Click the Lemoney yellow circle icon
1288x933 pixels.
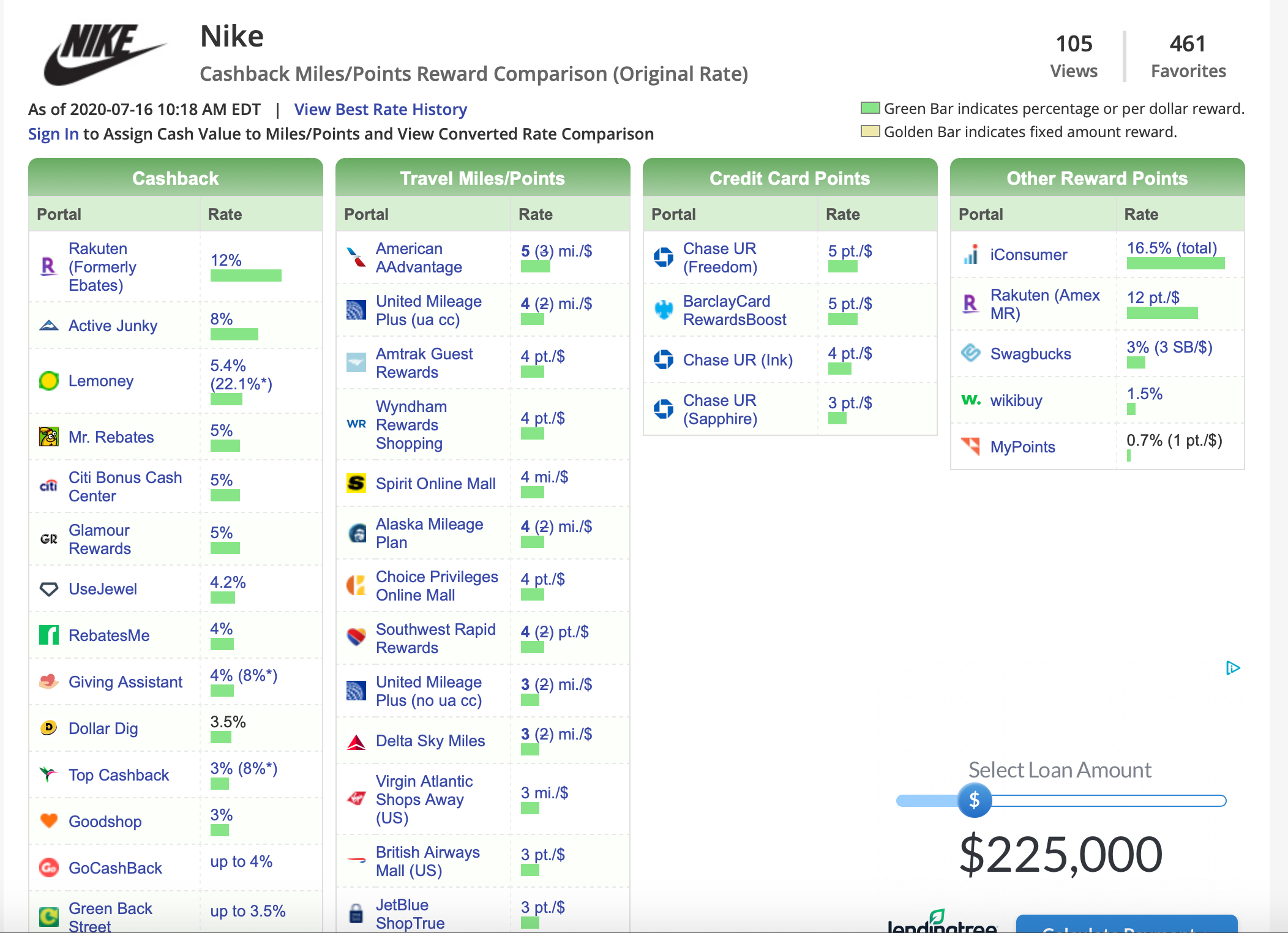coord(48,381)
